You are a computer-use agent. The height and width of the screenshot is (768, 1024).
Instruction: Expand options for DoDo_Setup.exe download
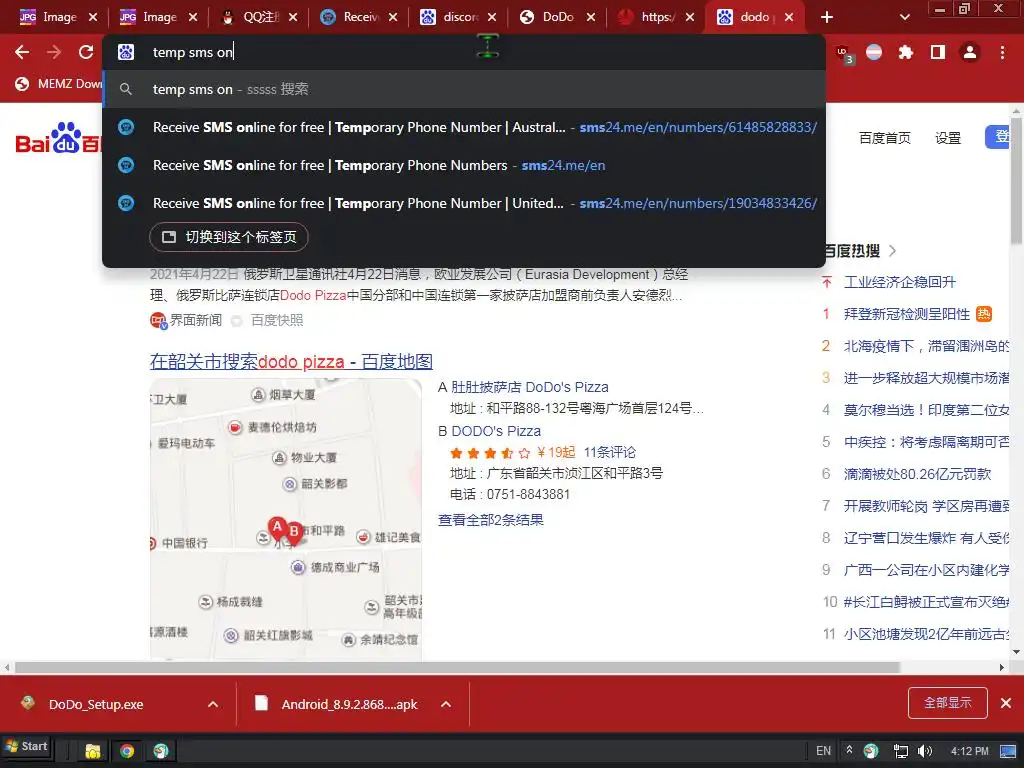click(213, 704)
